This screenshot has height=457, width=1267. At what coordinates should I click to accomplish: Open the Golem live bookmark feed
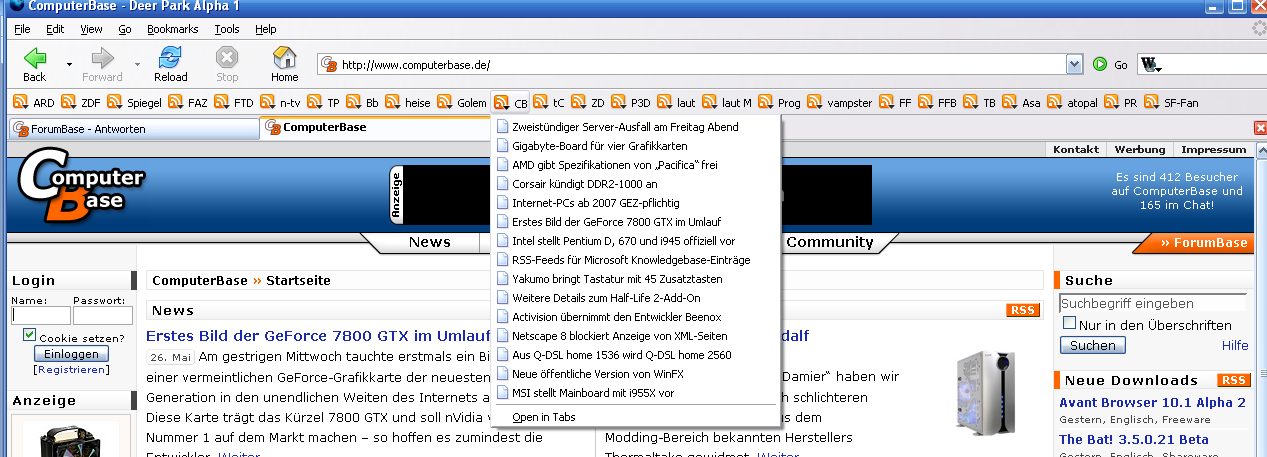[463, 102]
